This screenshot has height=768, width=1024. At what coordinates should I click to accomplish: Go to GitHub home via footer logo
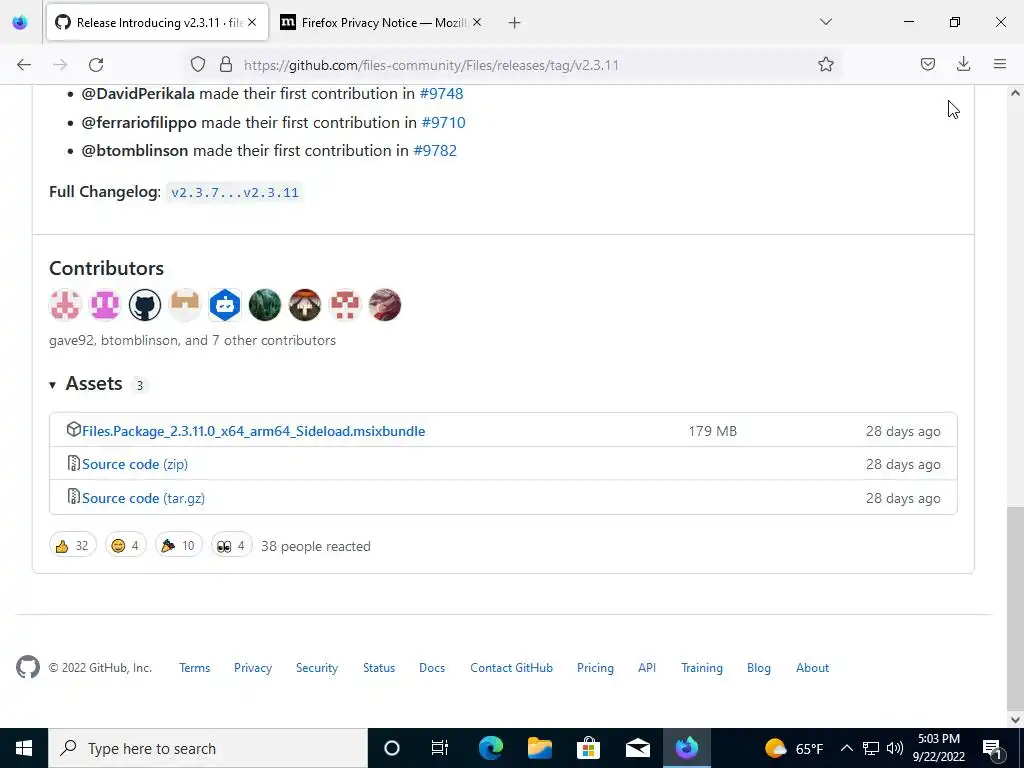point(28,667)
